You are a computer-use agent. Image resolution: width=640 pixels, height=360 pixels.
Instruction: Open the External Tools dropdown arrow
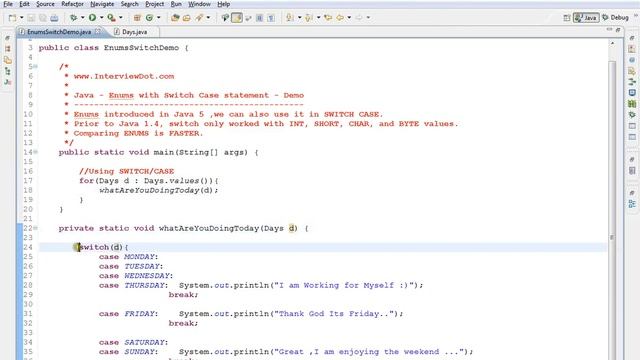120,18
